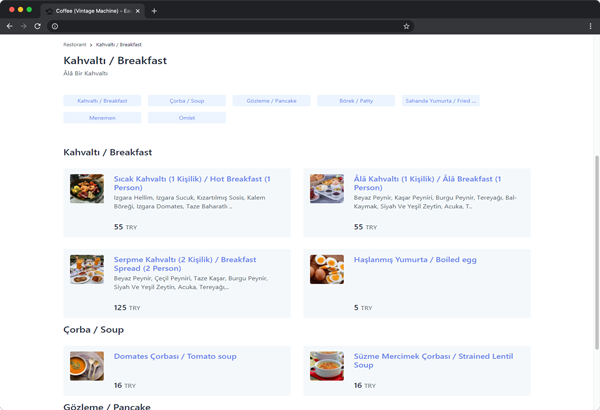600x410 pixels.
Task: Select the Coffee (Vintage Machine) browser tab
Action: [95, 10]
